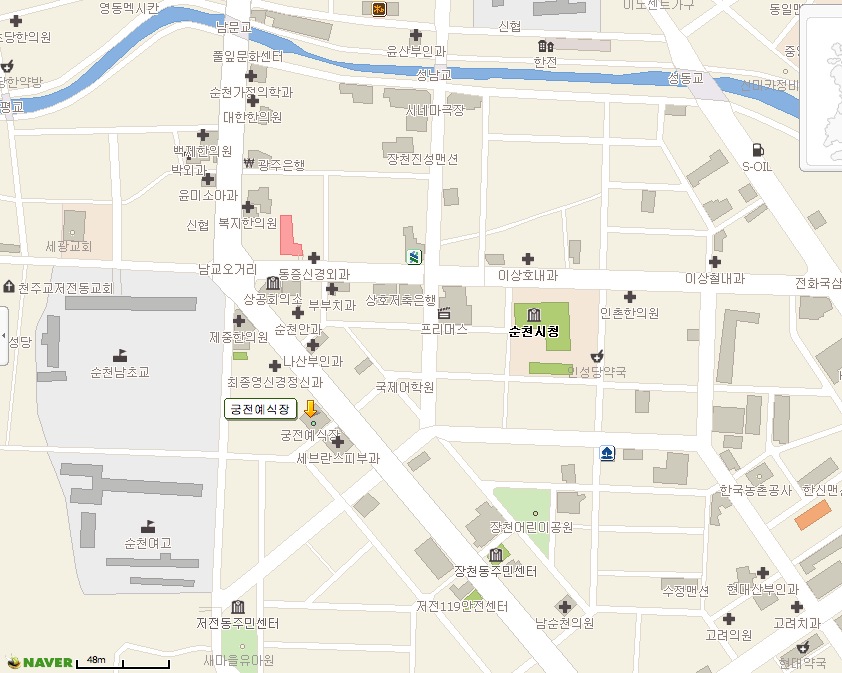Click the 48m map scale bar

point(125,662)
